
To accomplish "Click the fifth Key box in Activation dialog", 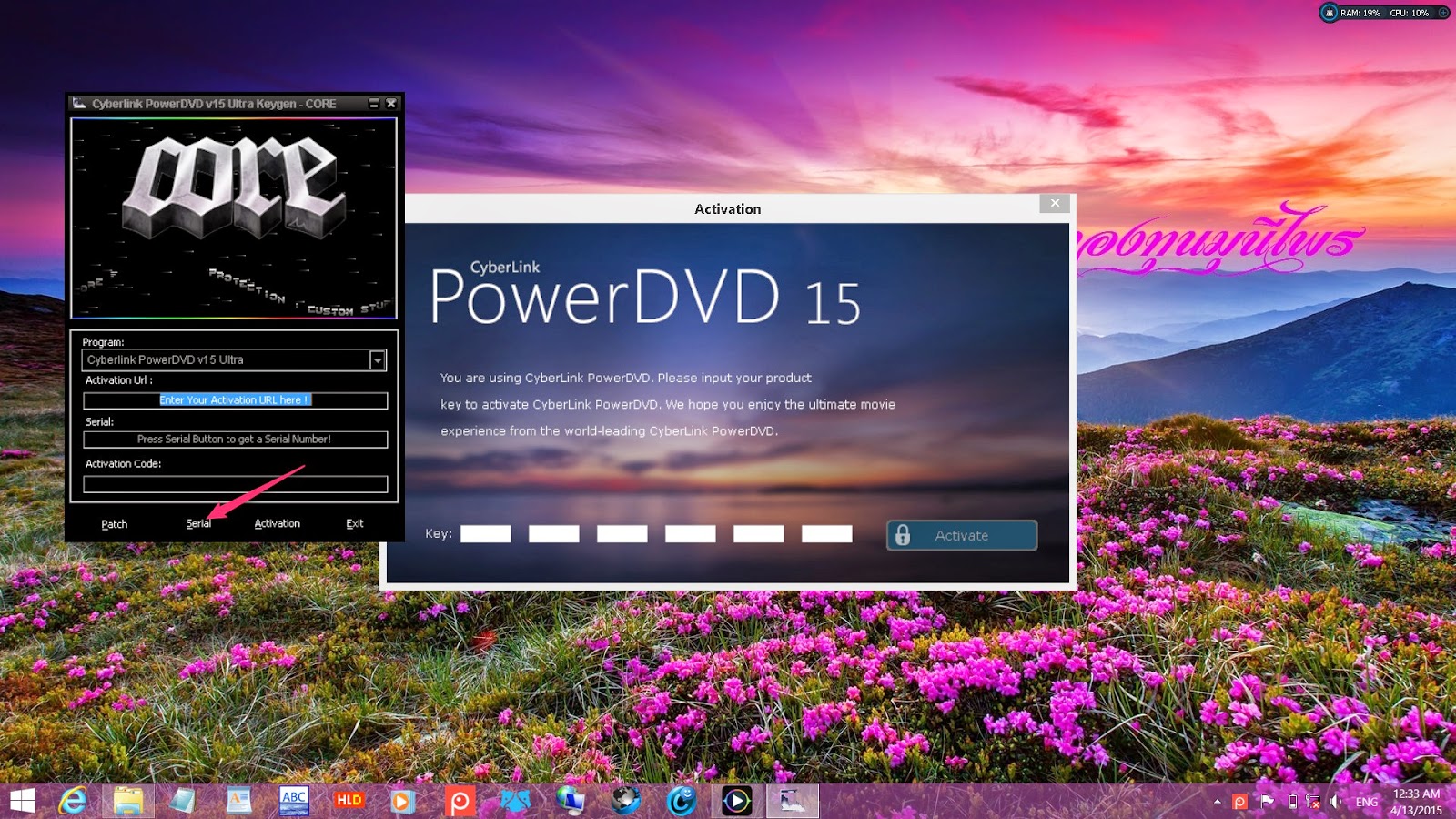I will coord(759,534).
